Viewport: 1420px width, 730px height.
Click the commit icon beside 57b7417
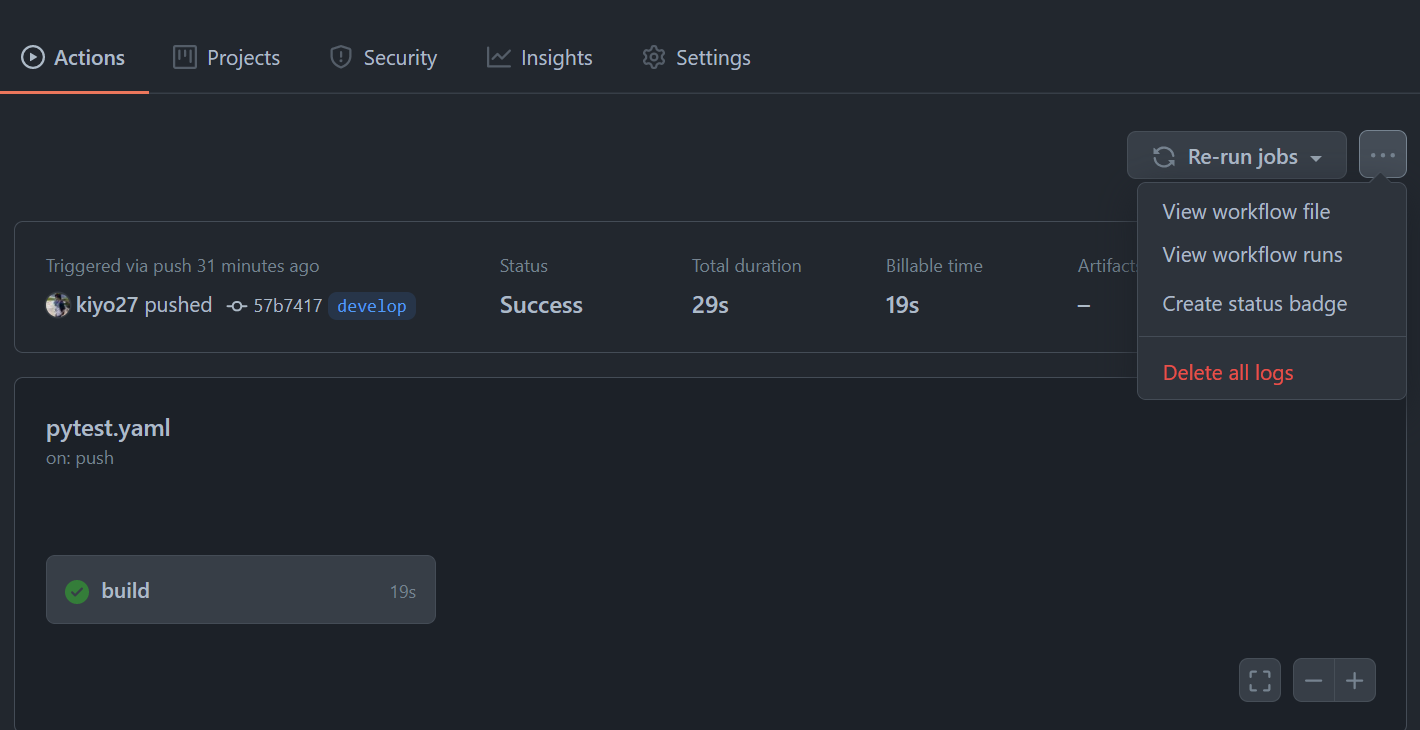(236, 305)
